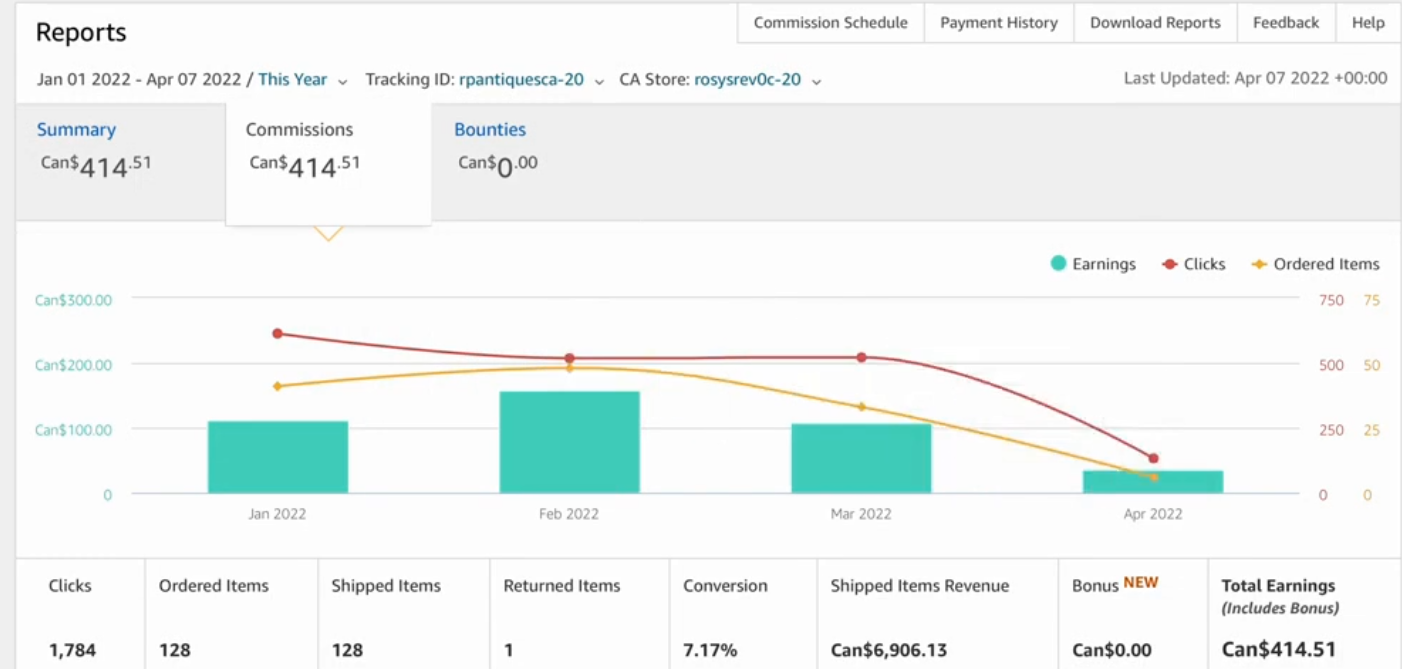
Task: Click the Last Updated timestamp text
Action: click(x=1255, y=78)
